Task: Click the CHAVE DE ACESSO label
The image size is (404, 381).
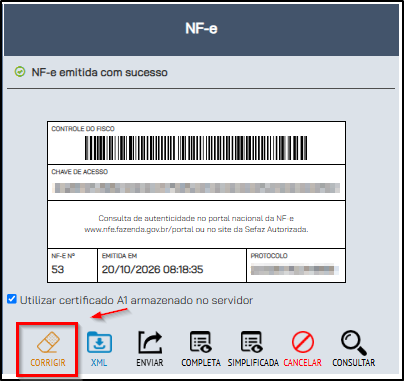Action: click(x=80, y=172)
